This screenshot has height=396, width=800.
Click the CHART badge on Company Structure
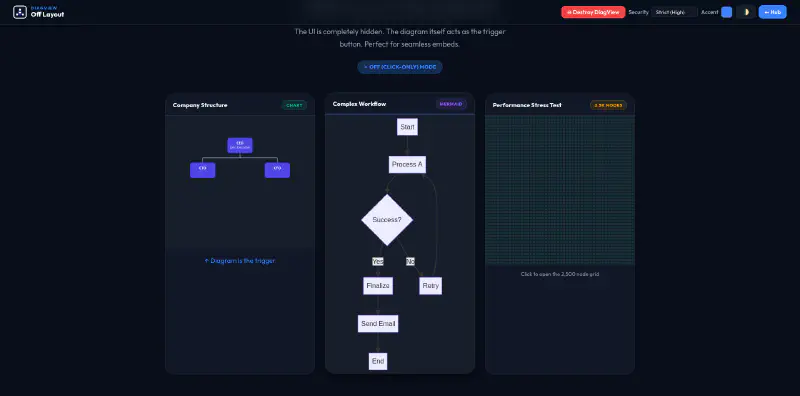pos(294,105)
